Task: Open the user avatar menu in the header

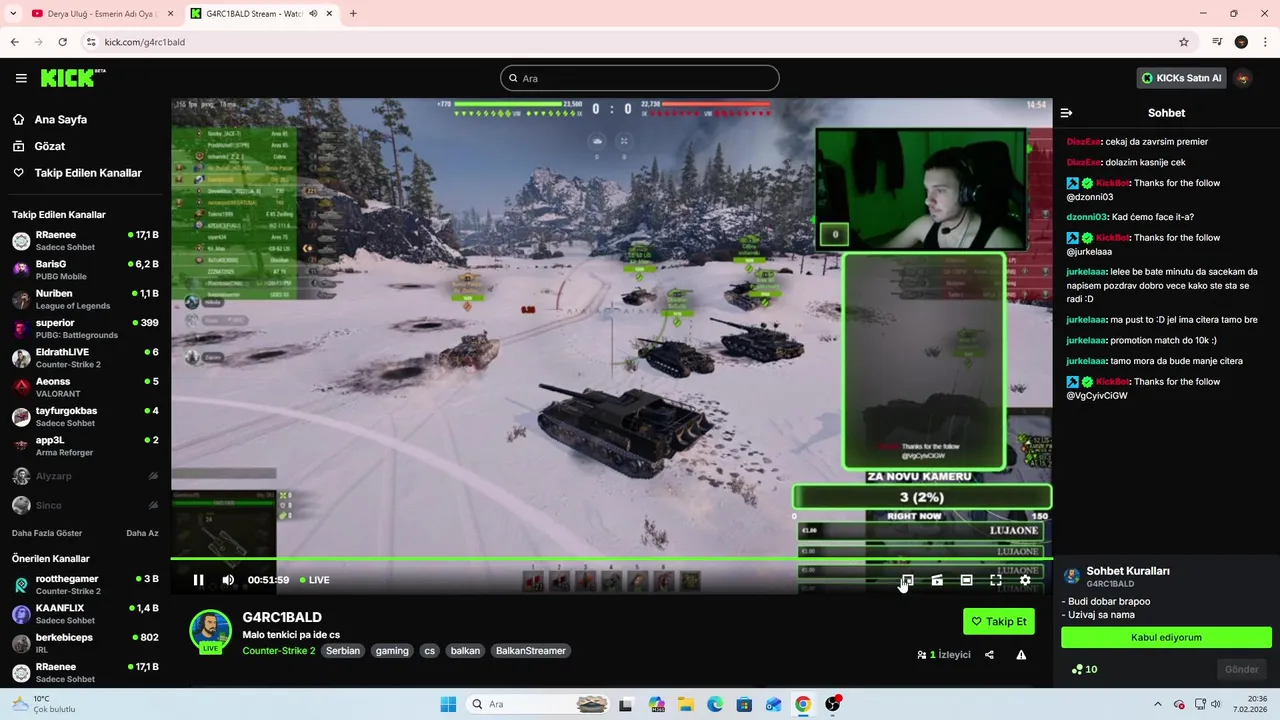Action: pos(1243,78)
